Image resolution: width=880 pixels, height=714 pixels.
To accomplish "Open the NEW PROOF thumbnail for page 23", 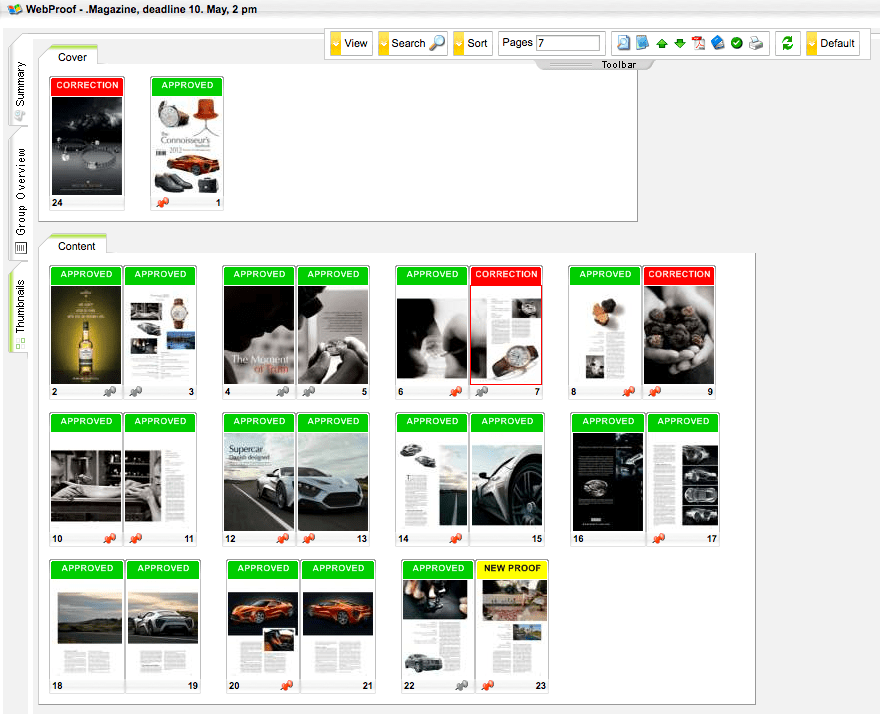I will [x=512, y=621].
